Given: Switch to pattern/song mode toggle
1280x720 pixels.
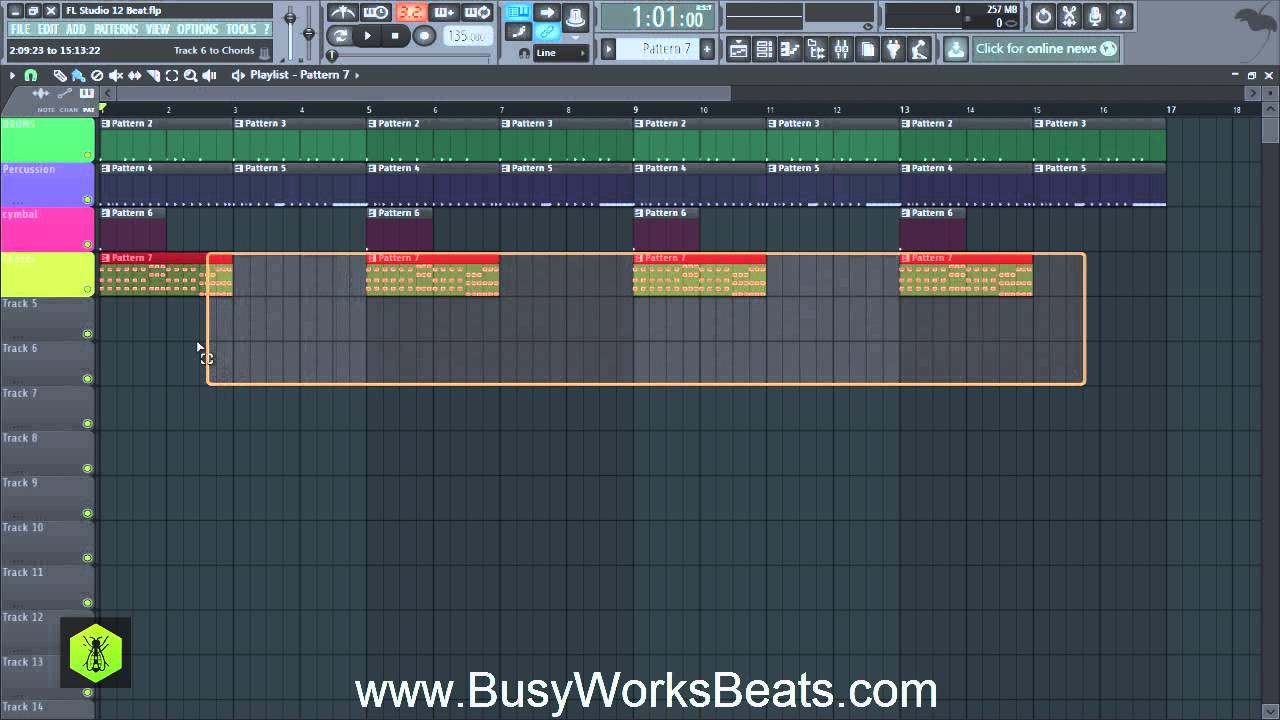Looking at the screenshot, I should [341, 35].
